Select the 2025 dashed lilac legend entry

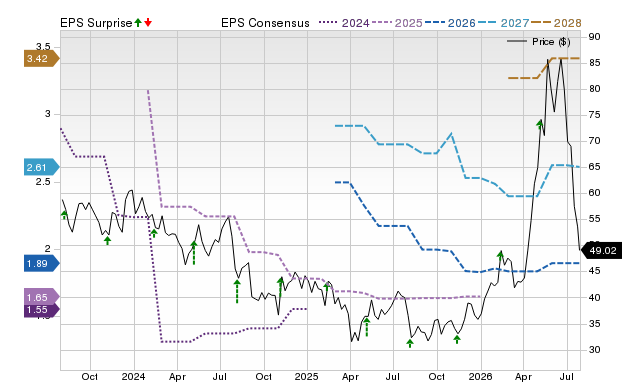pyautogui.click(x=397, y=23)
